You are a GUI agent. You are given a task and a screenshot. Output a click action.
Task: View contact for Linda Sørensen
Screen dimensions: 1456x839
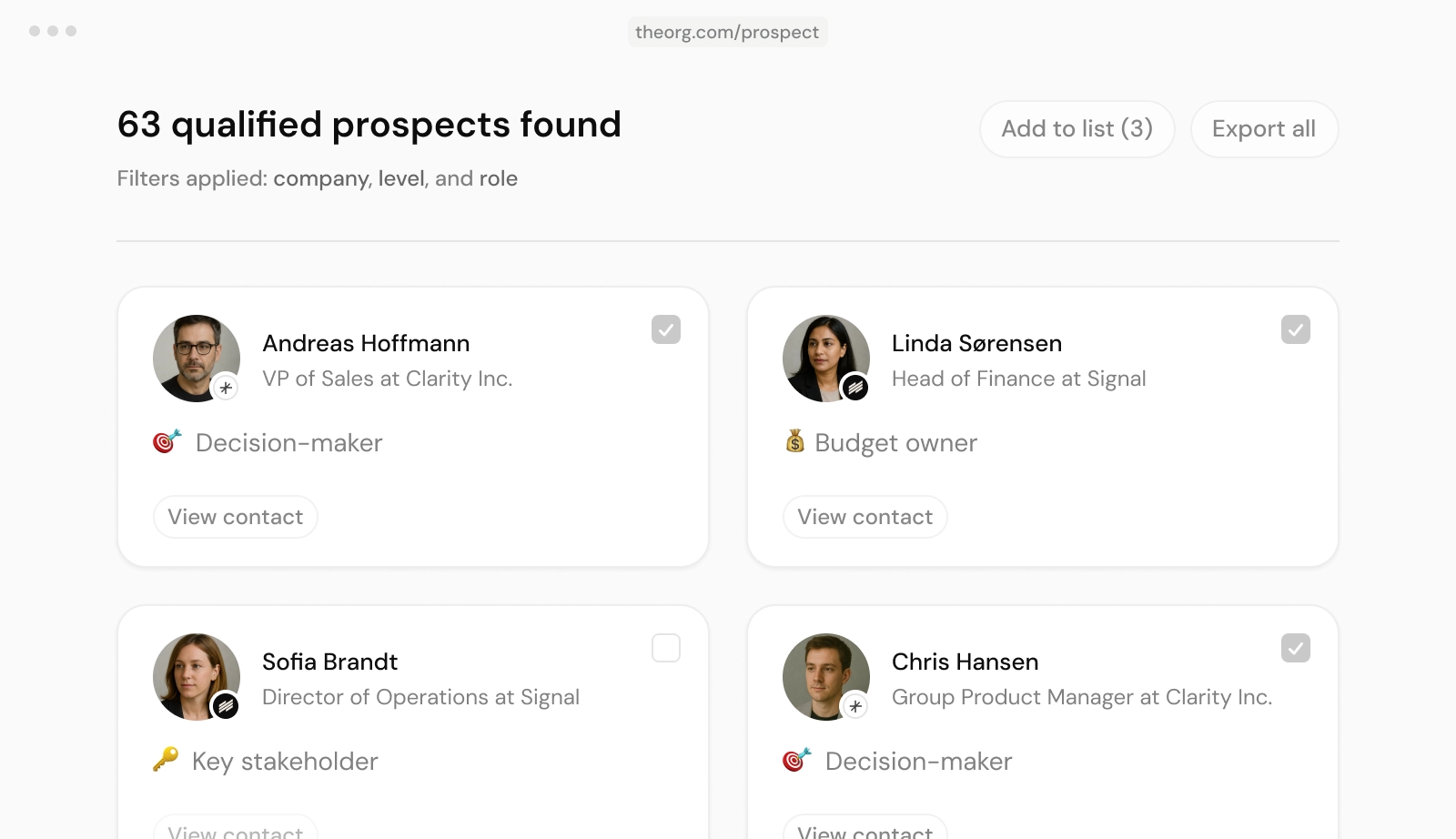(865, 517)
